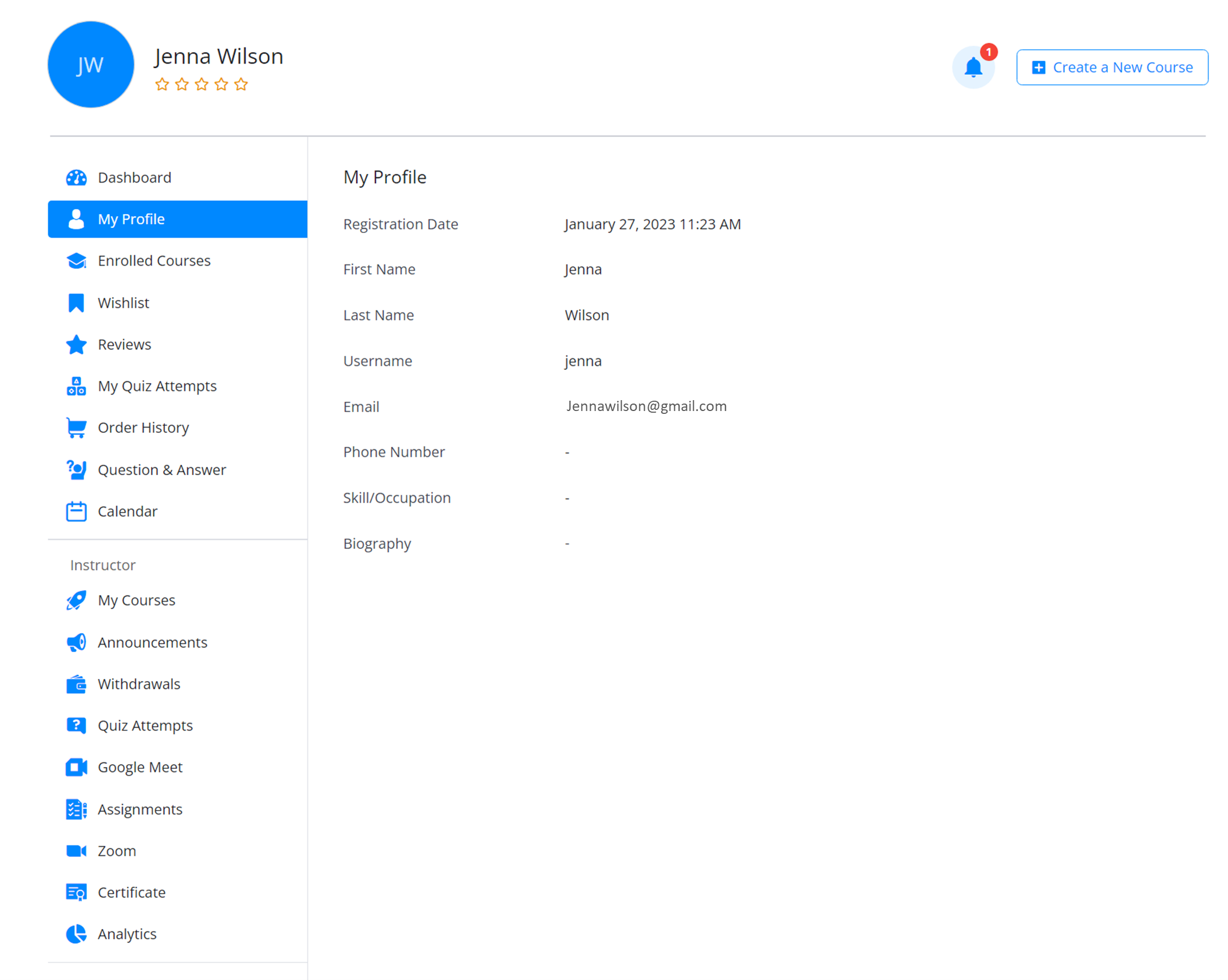Image resolution: width=1228 pixels, height=980 pixels.
Task: Click the Order History cart icon
Action: tap(76, 428)
